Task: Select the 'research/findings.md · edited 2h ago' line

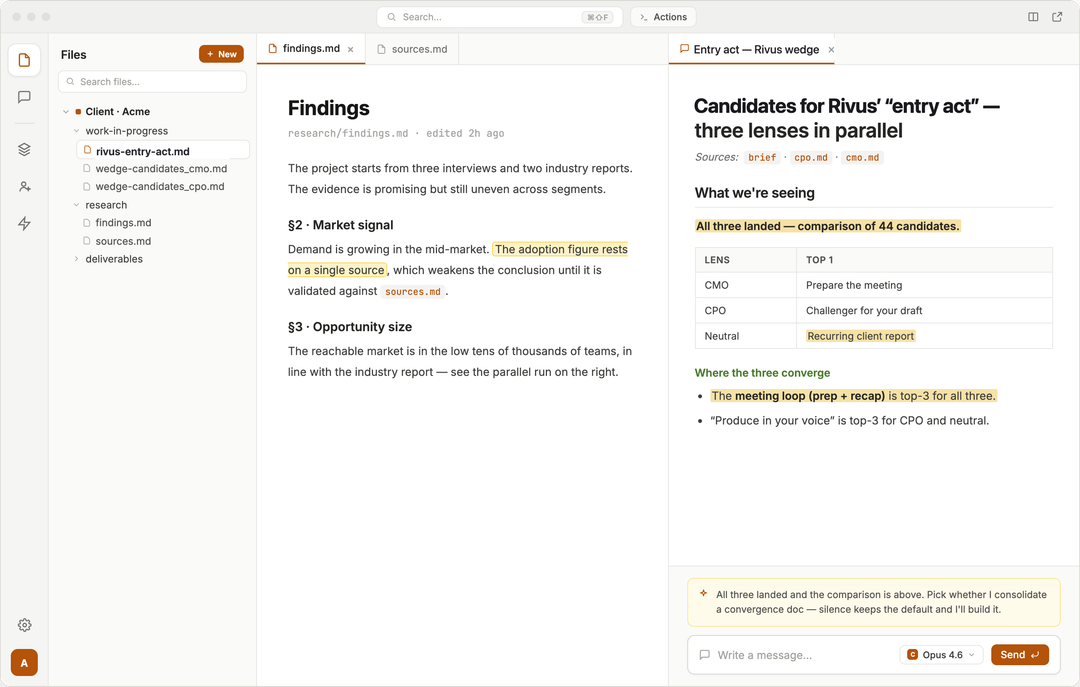Action: point(396,134)
